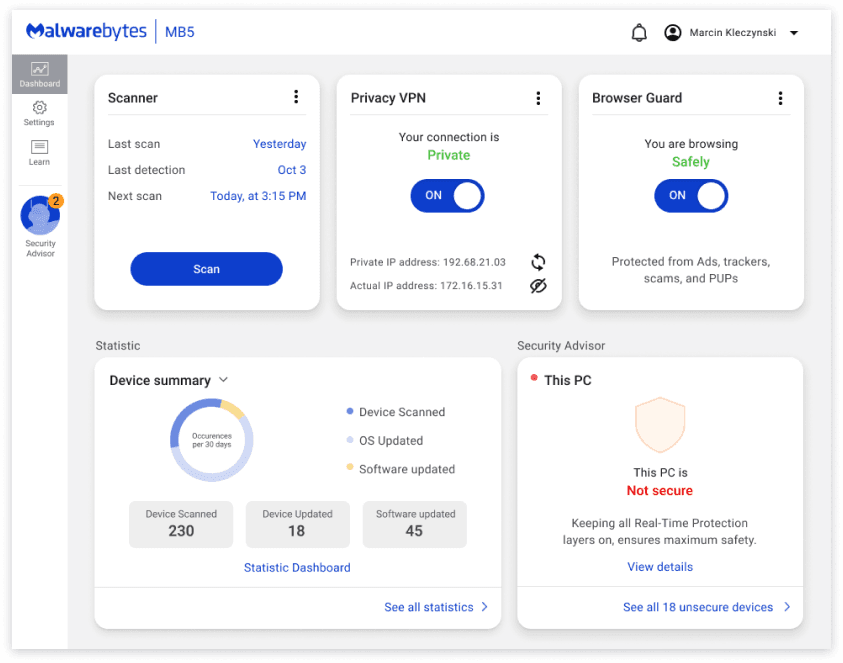
Task: Click the Browser Guard card title
Action: pos(637,98)
